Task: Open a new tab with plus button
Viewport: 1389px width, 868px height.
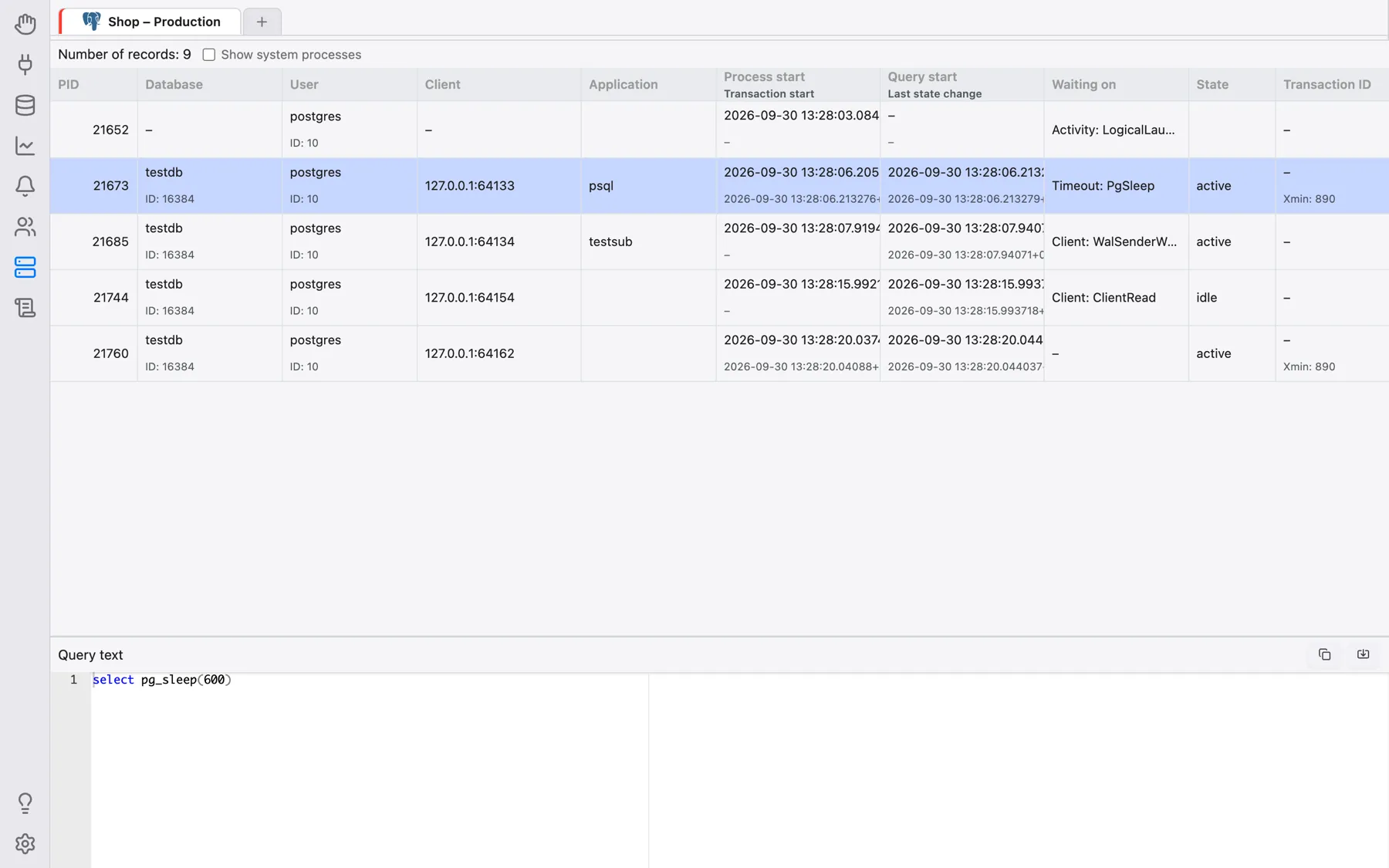Action: [x=262, y=22]
